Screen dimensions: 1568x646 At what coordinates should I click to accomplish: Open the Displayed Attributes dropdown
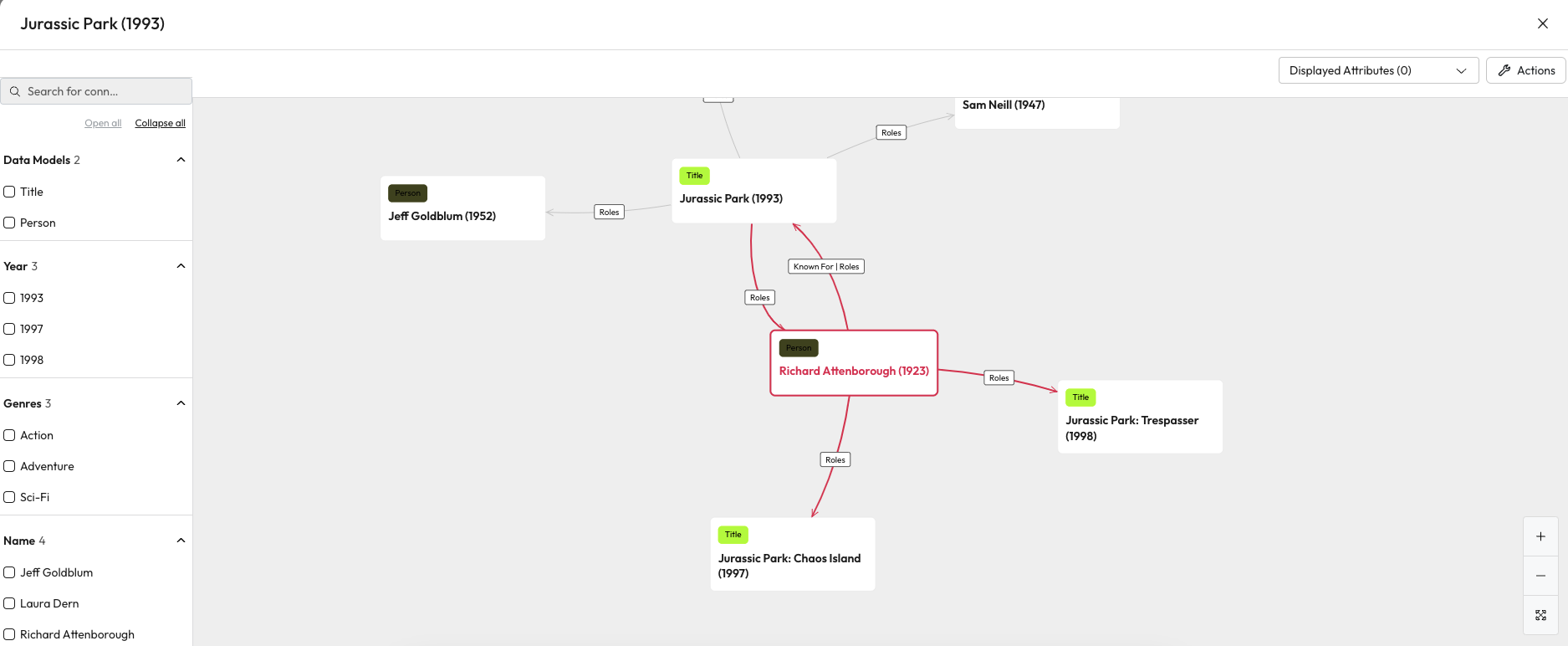(1377, 70)
